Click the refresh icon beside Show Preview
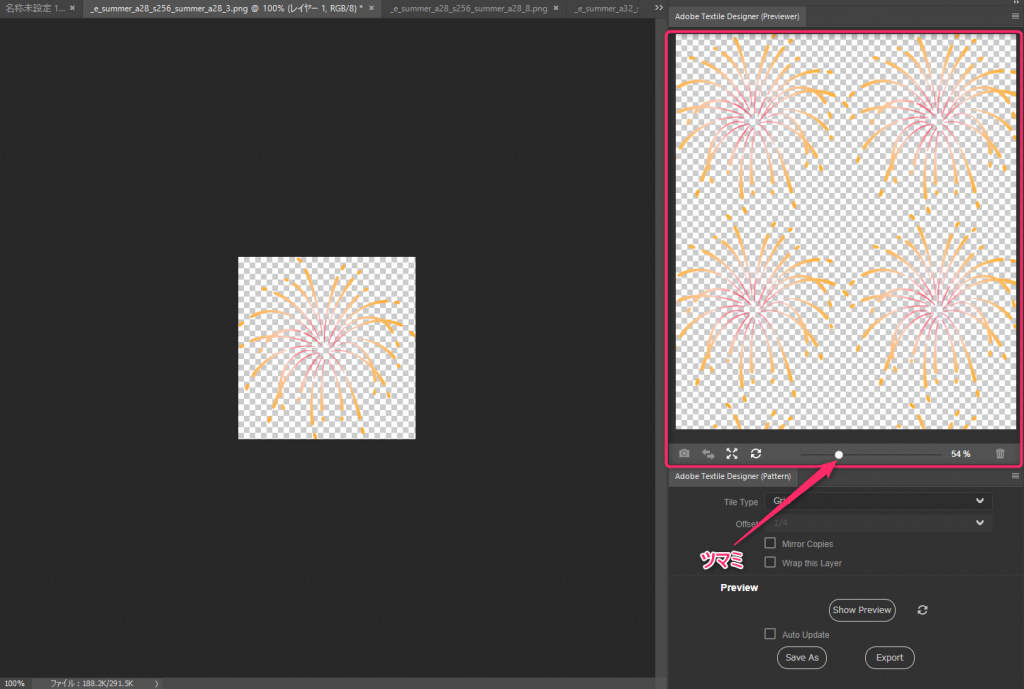Image resolution: width=1024 pixels, height=689 pixels. [x=922, y=610]
